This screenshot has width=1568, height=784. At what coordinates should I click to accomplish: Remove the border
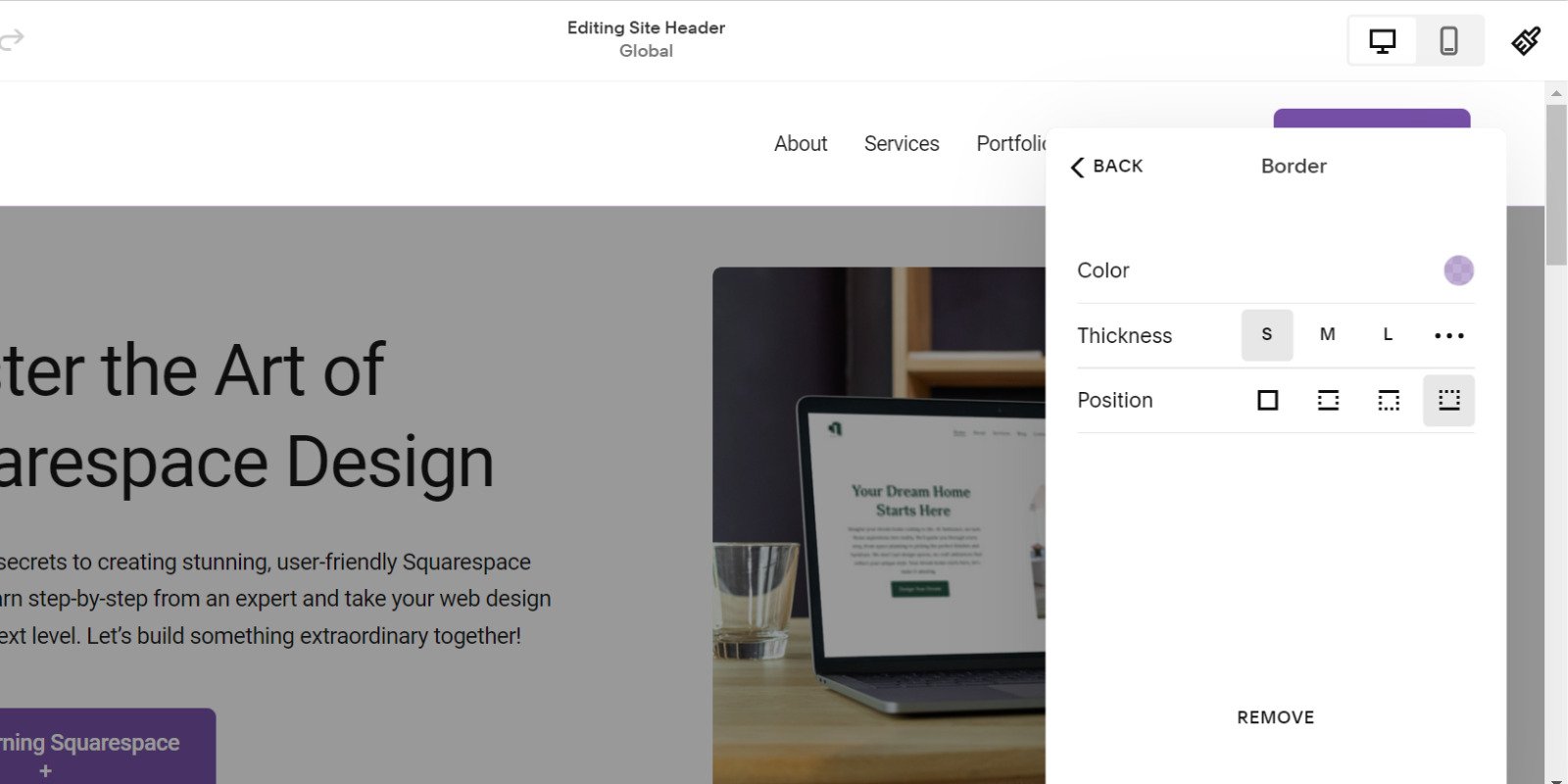(1275, 717)
